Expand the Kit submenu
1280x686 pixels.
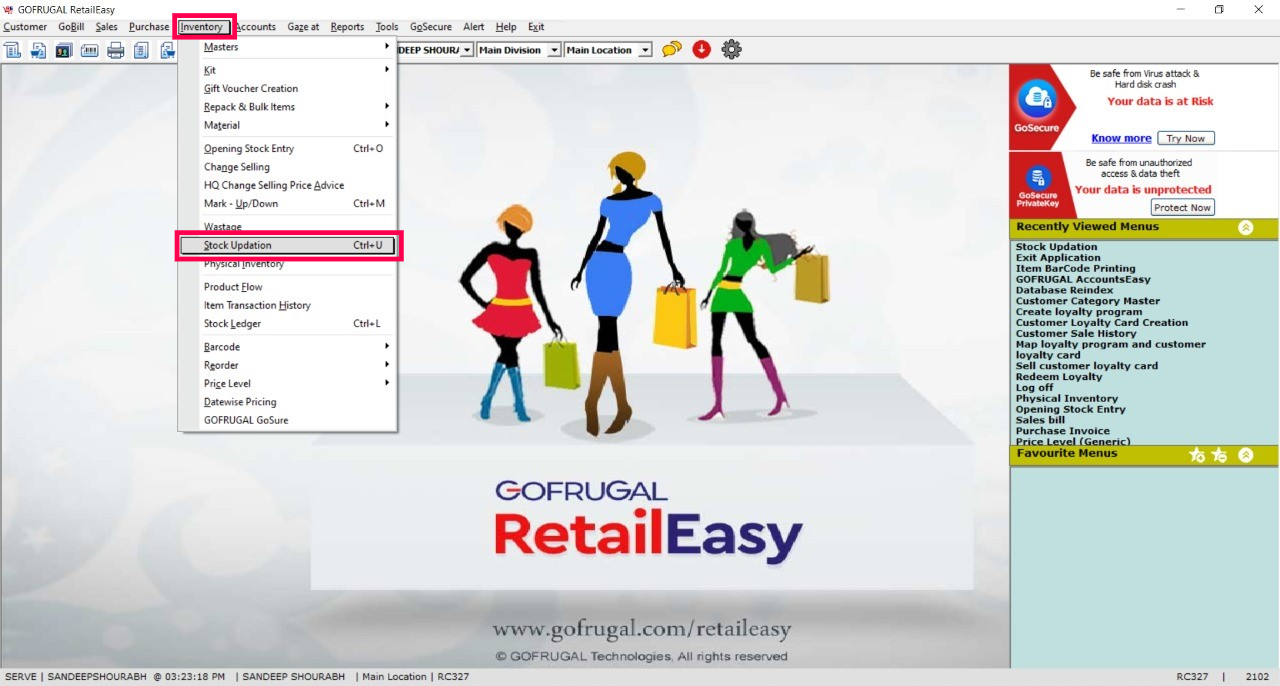[288, 70]
